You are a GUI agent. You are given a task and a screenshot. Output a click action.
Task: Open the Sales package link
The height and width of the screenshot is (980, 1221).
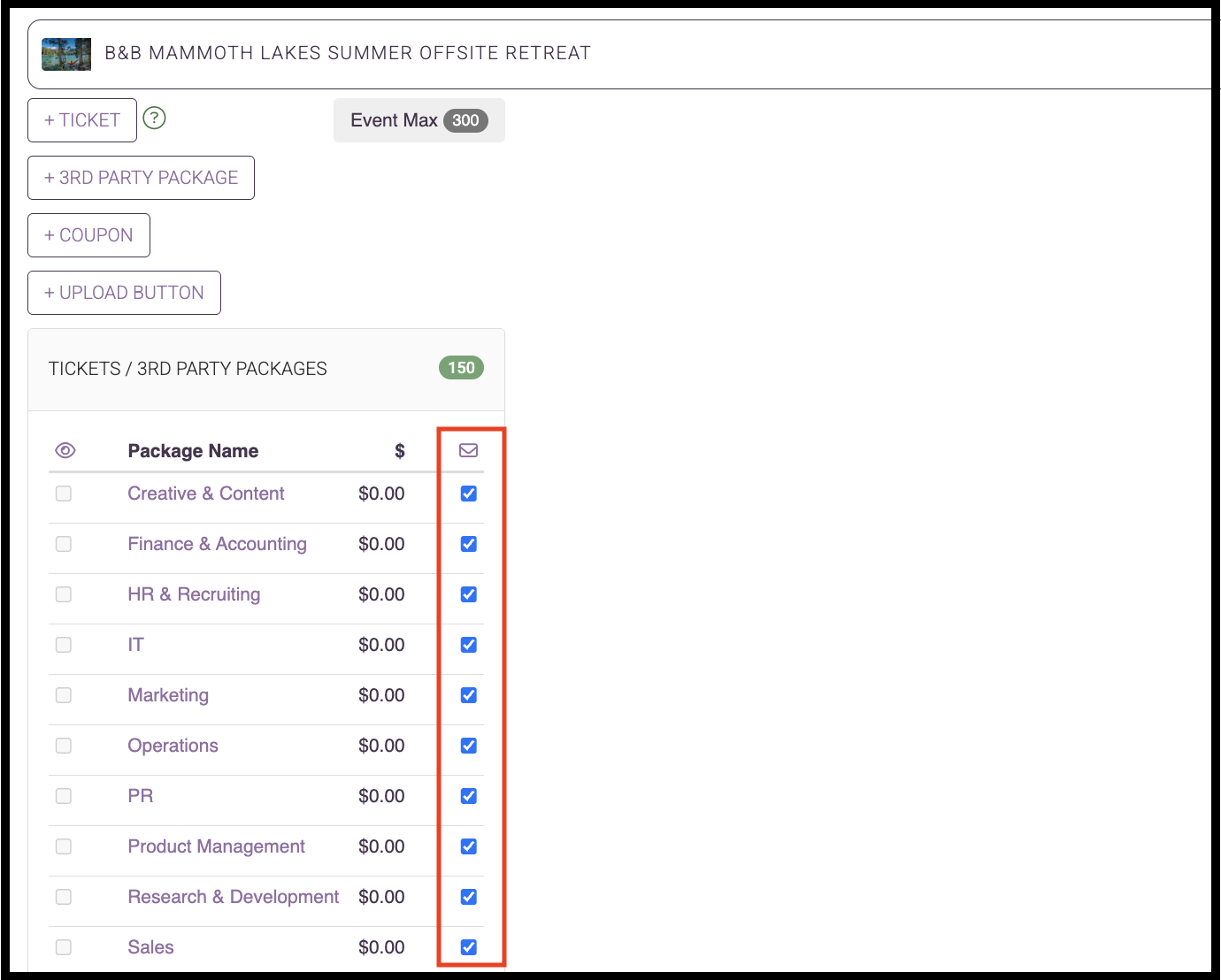(150, 947)
